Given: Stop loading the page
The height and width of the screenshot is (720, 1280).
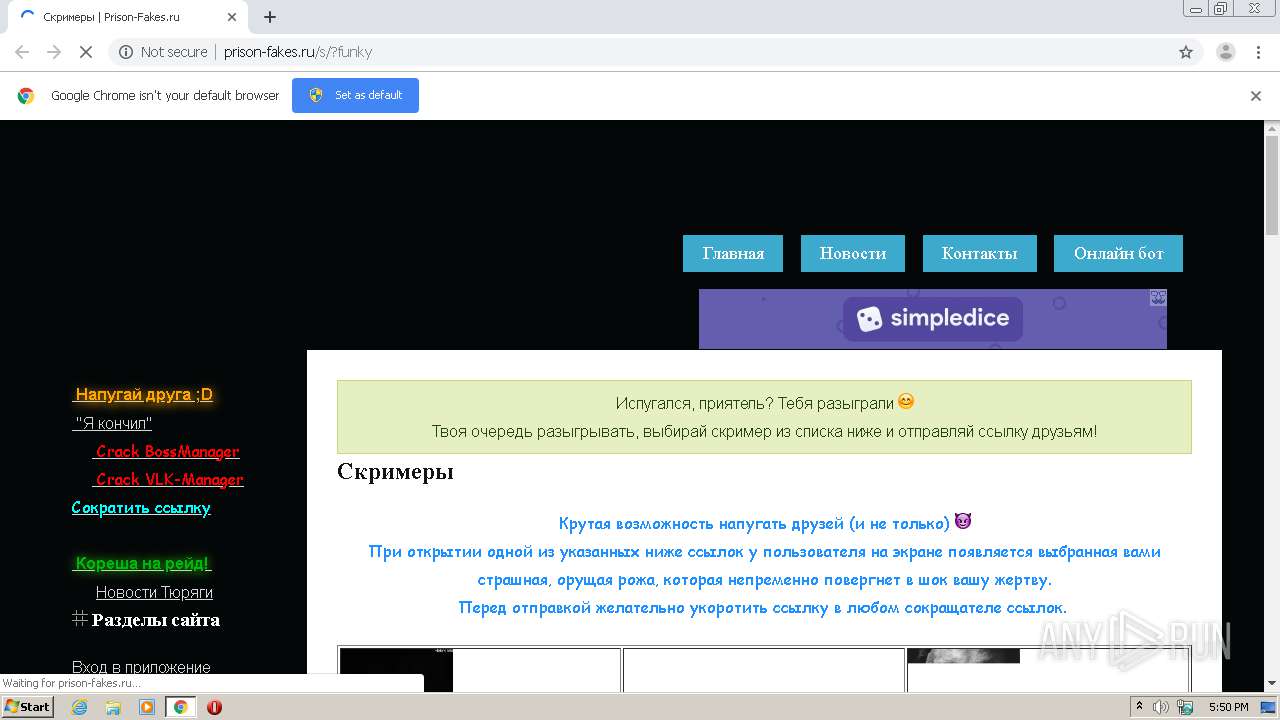Looking at the screenshot, I should tap(86, 52).
